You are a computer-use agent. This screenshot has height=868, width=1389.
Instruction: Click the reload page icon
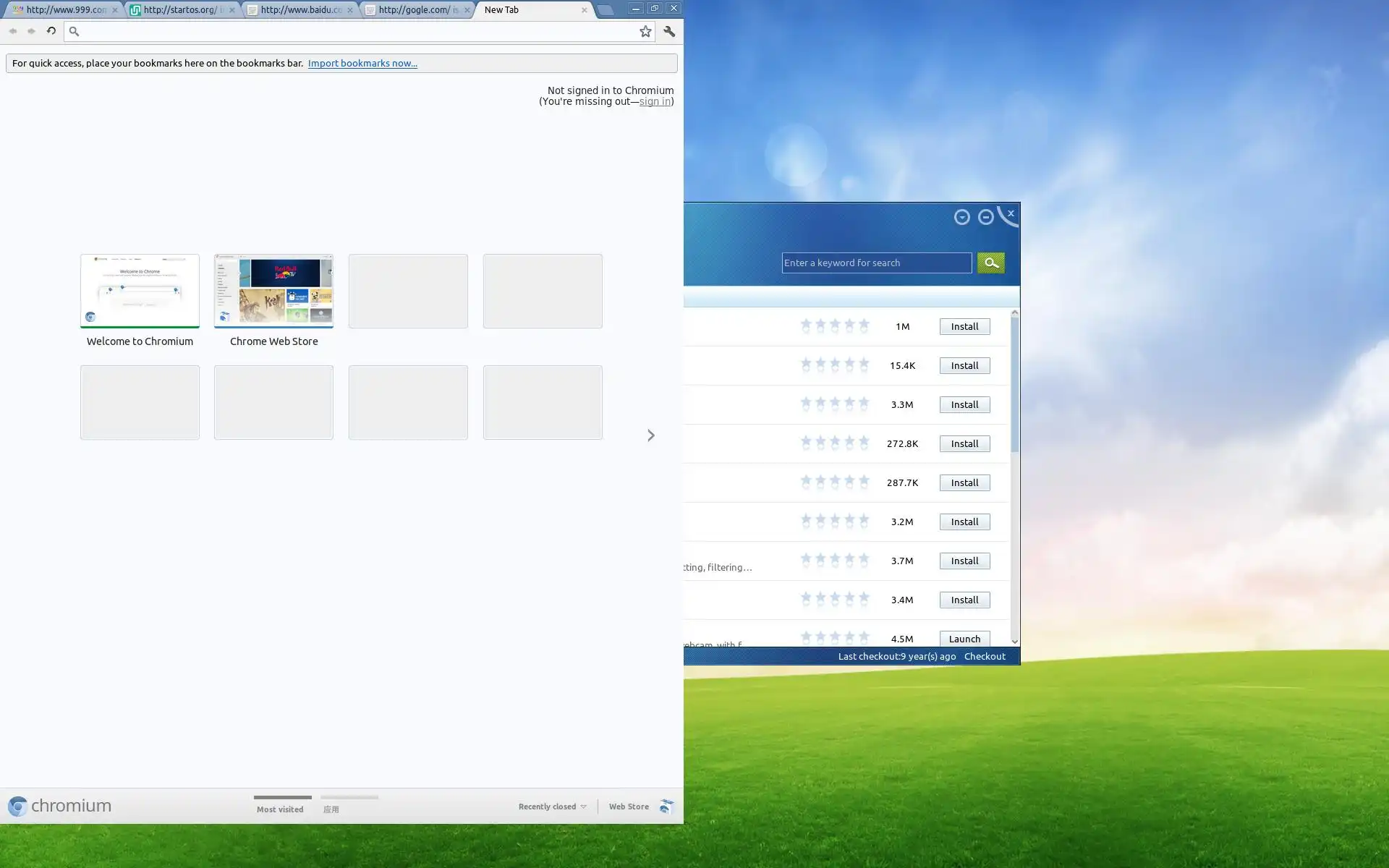click(51, 31)
